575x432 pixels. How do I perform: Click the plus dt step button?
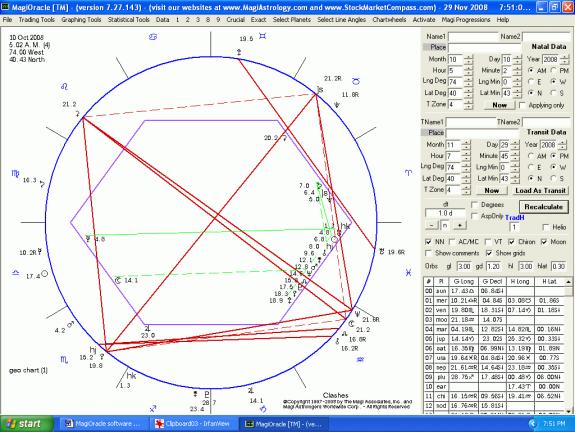[x=459, y=225]
